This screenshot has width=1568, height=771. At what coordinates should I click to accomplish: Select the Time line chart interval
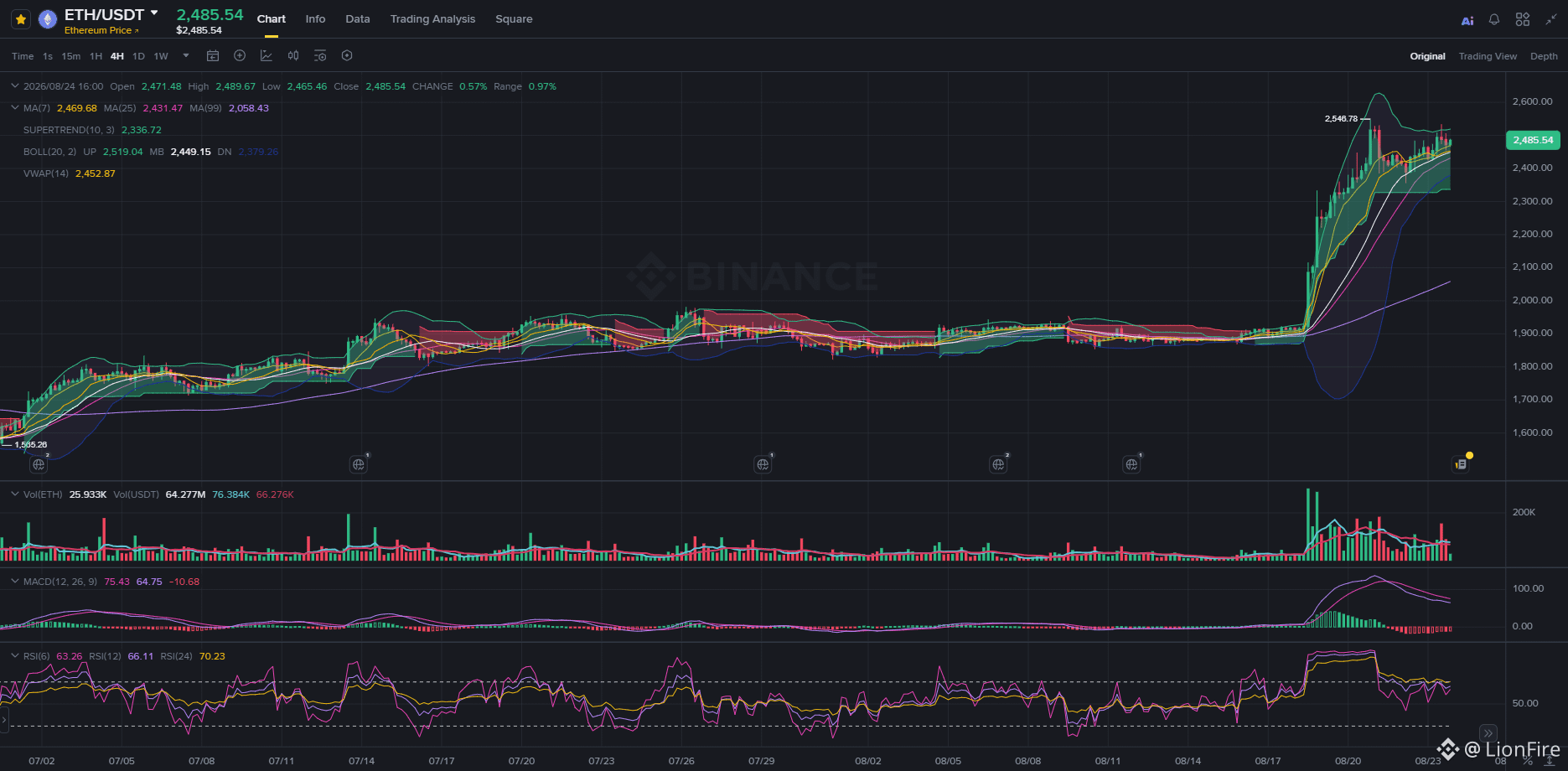[23, 56]
